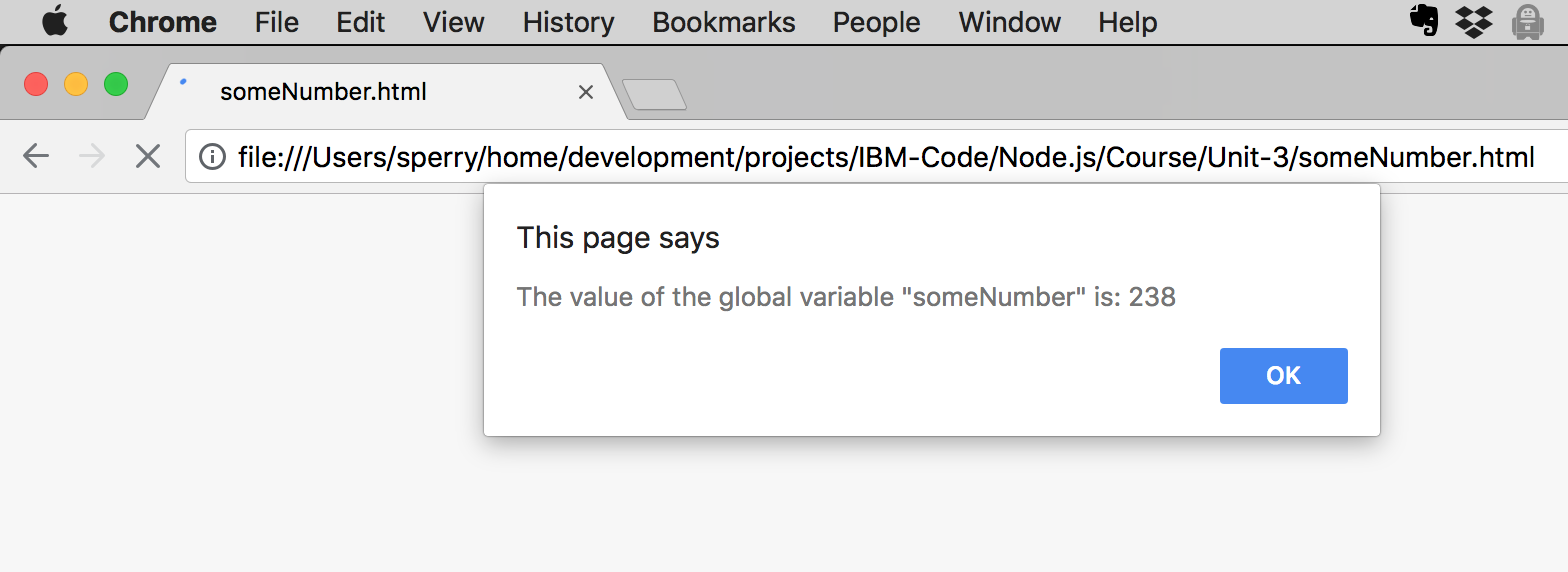Expand the View menu
Screen dimensions: 1568x572
coord(453,22)
